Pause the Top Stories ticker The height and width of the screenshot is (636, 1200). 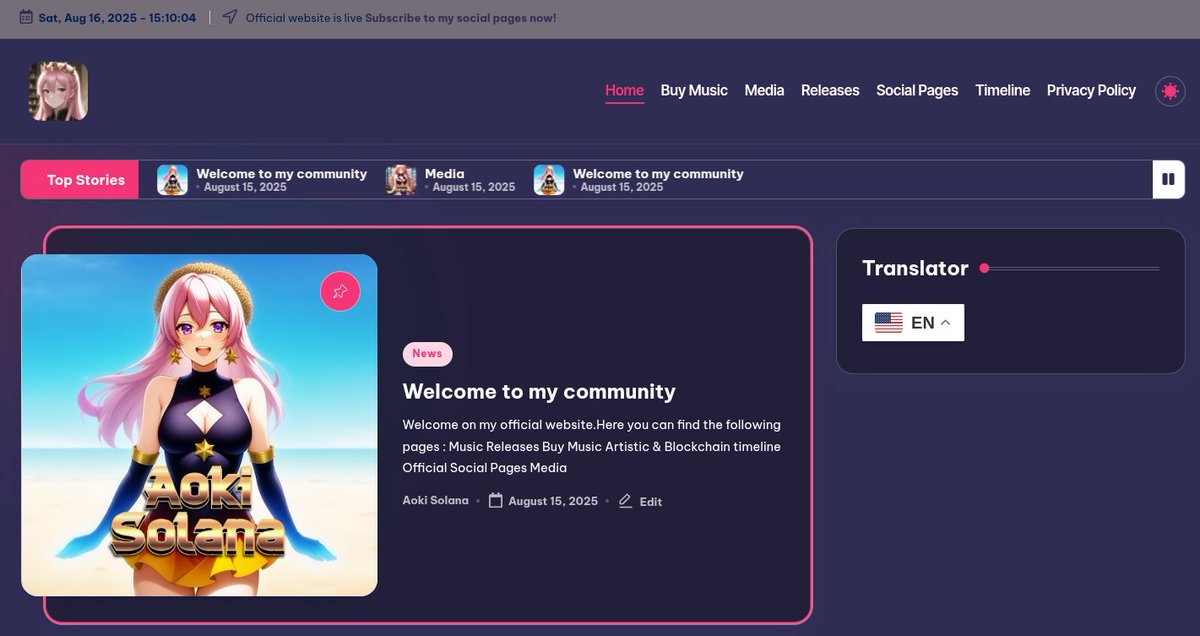1168,180
